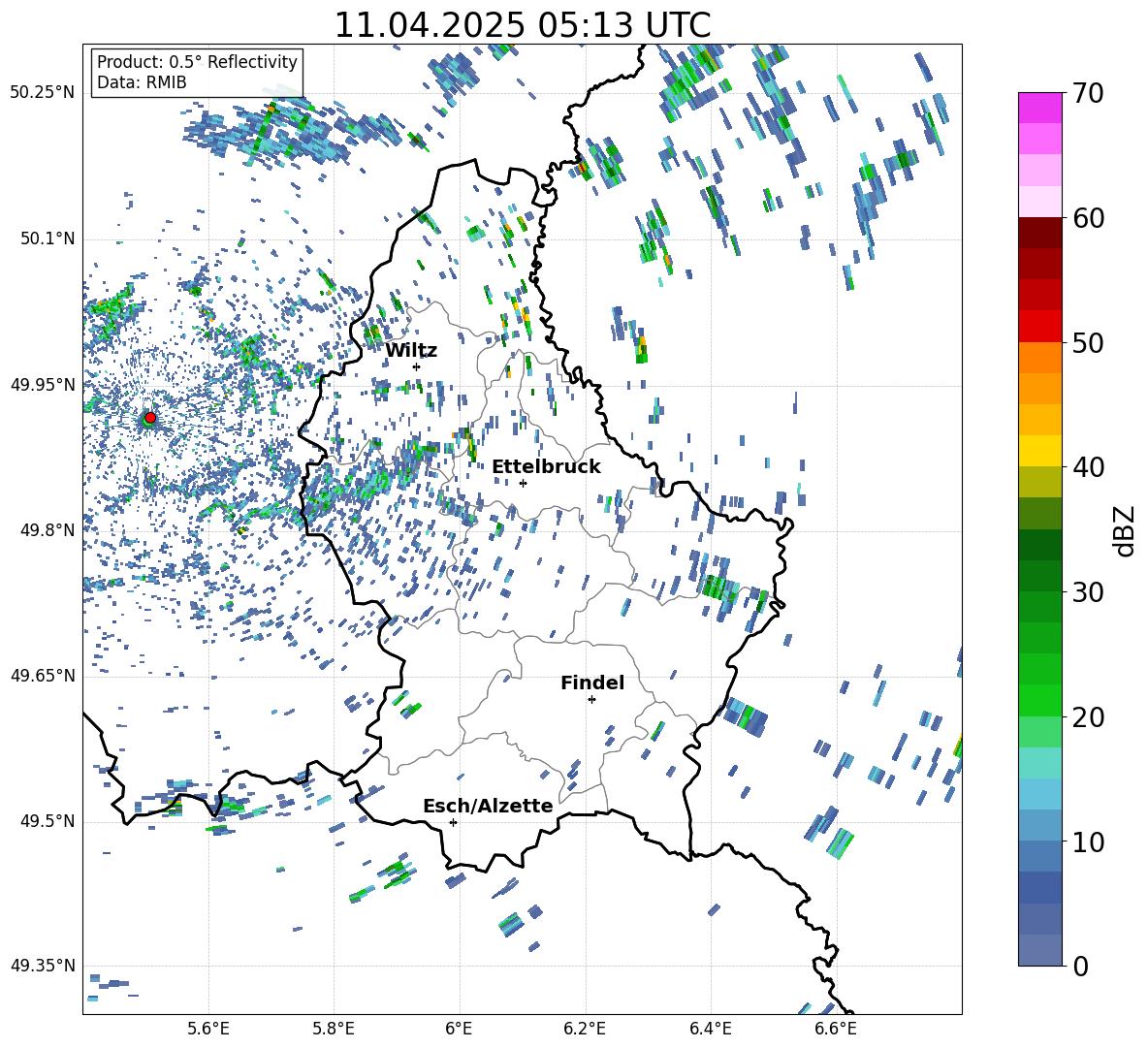This screenshot has width=1148, height=1048.
Task: Click the Ettelbruck station cross marker
Action: tap(523, 483)
